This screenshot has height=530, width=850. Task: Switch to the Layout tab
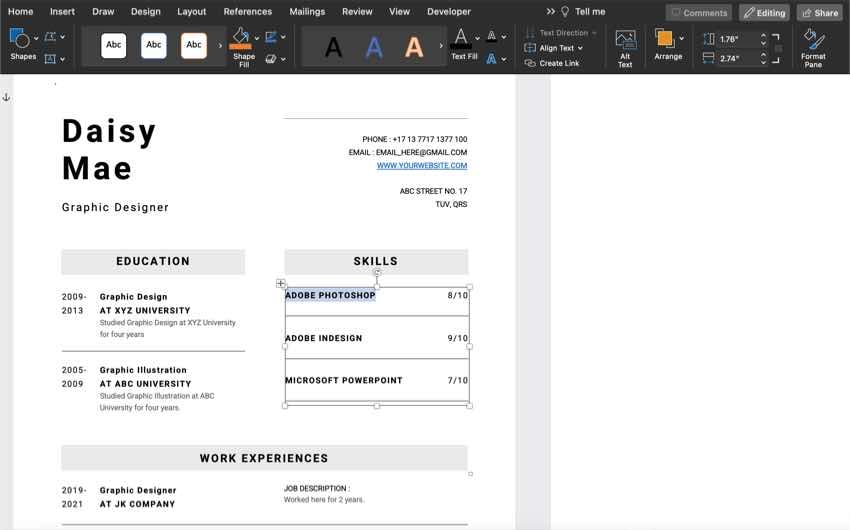[x=191, y=11]
